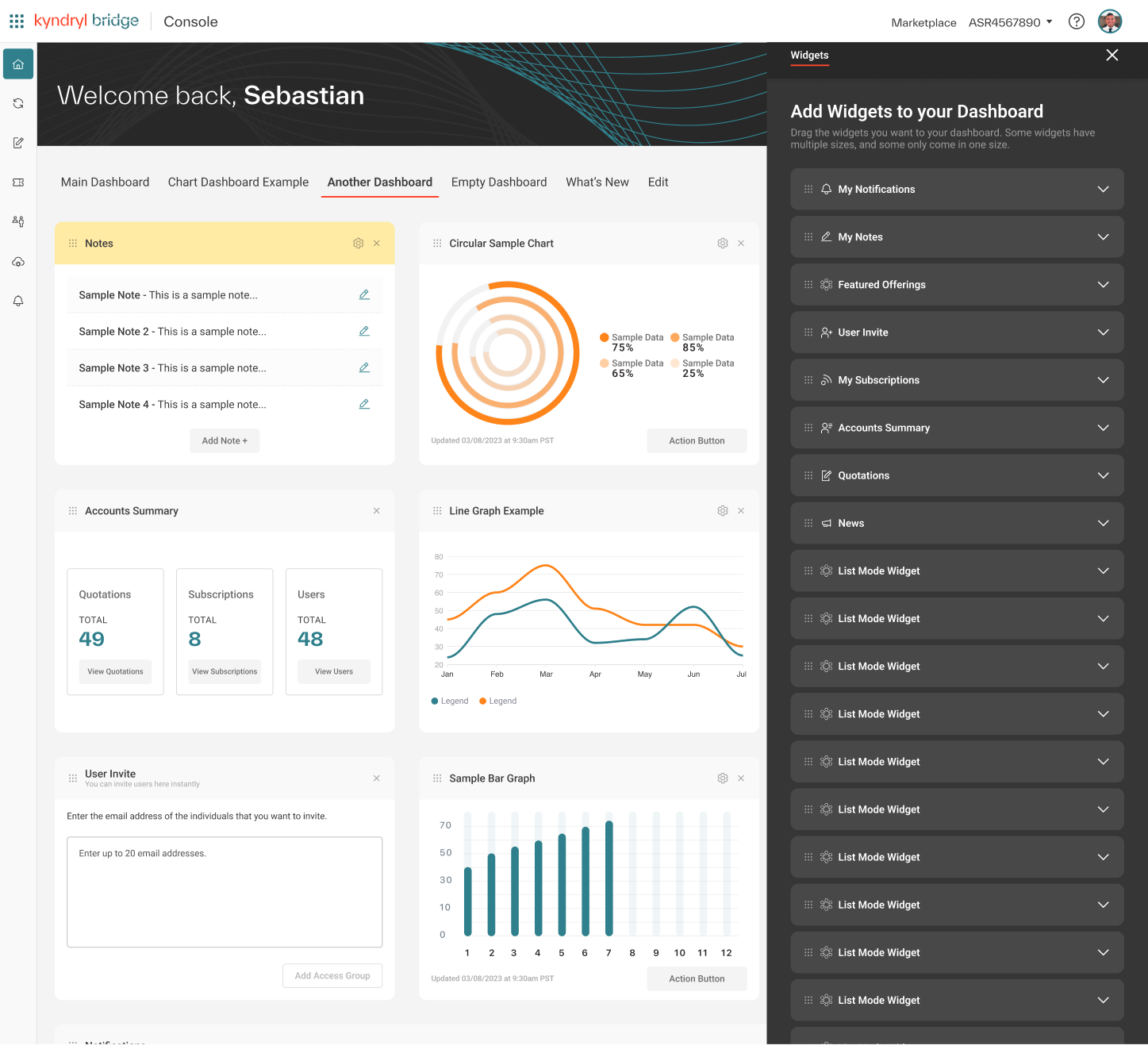Click bar number 7 in bar graph
Image resolution: width=1148 pixels, height=1053 pixels.
609,878
